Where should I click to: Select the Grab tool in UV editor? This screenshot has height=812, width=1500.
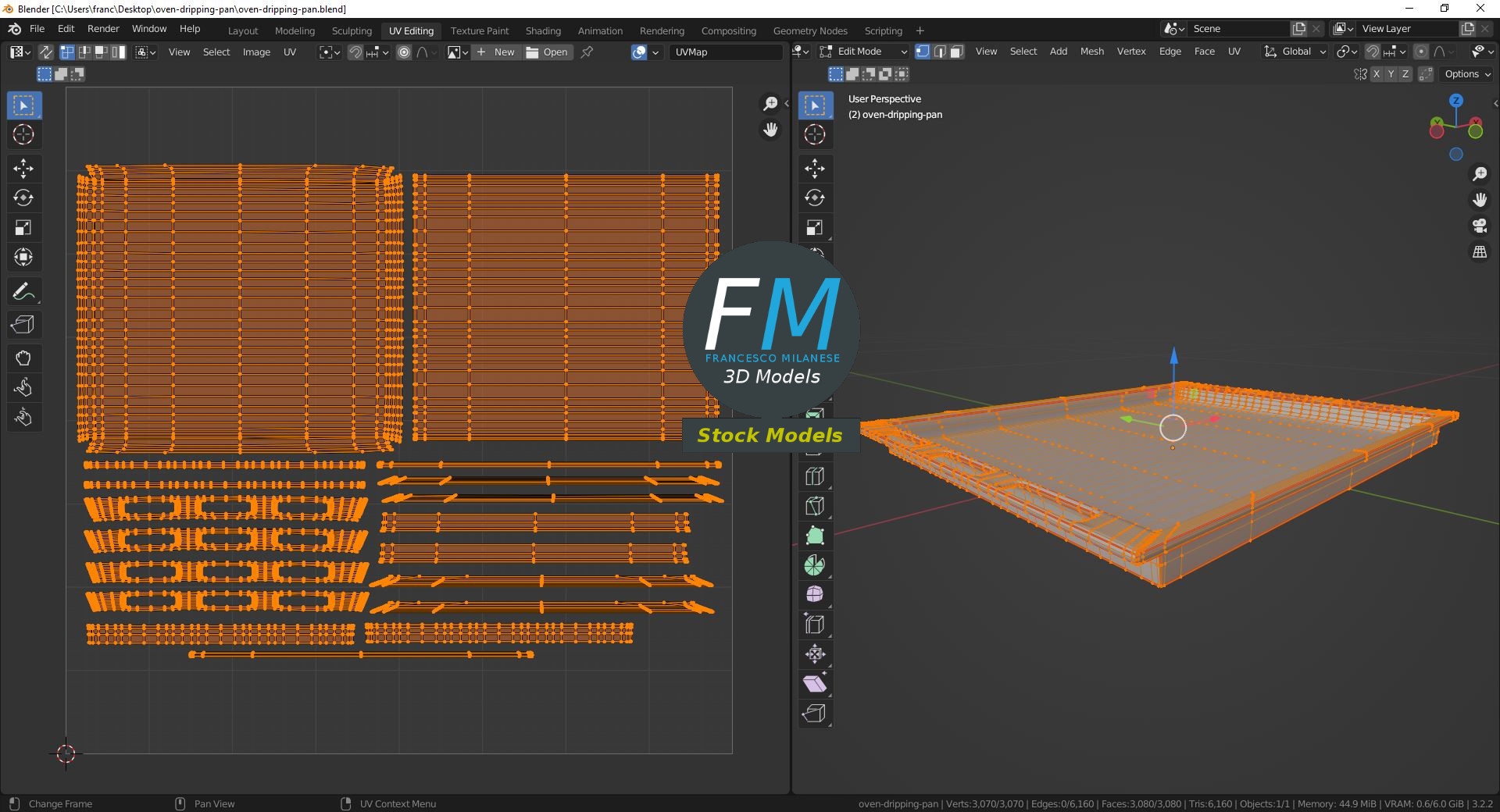23,358
